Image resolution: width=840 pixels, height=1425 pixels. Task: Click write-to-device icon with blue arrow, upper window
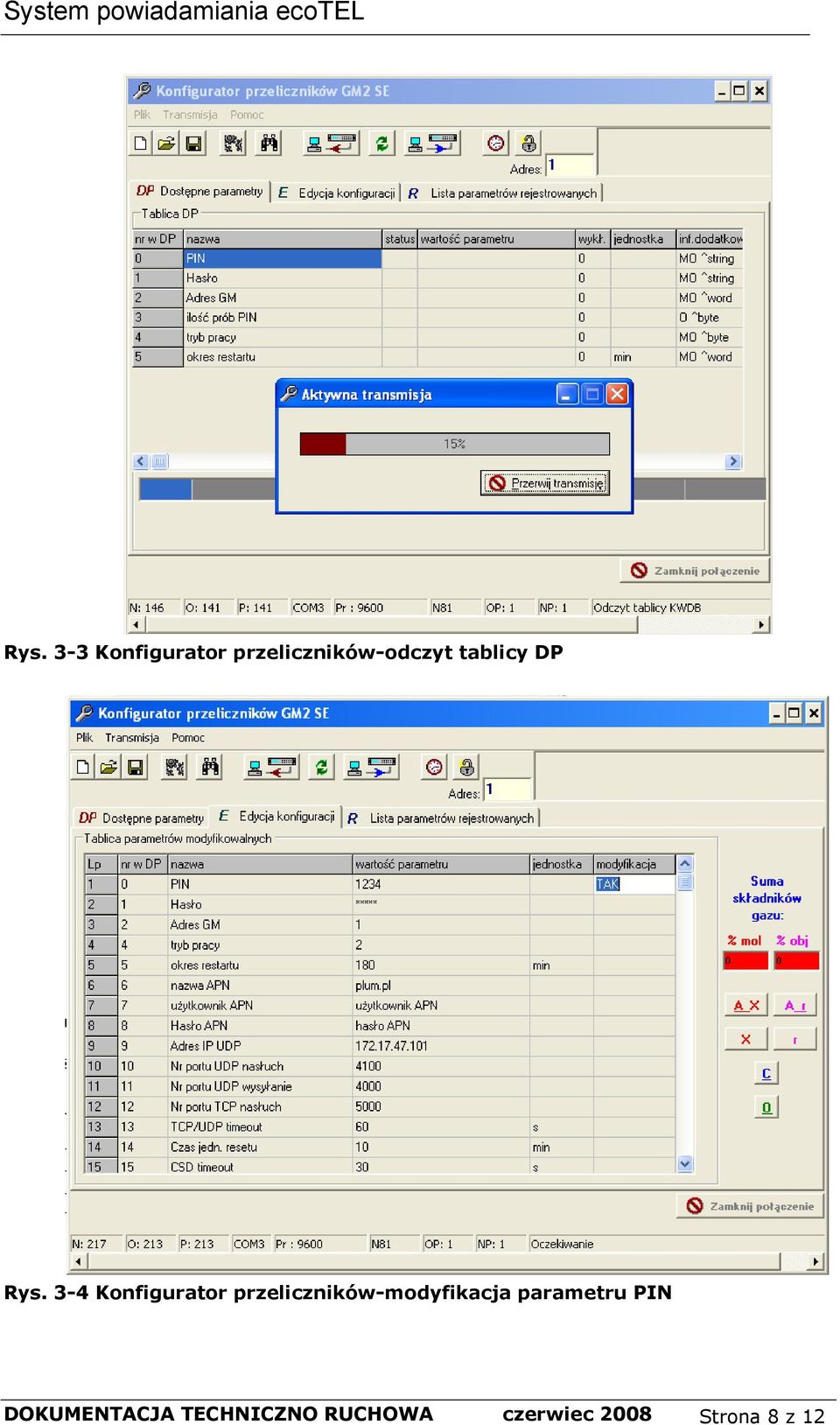tap(432, 143)
